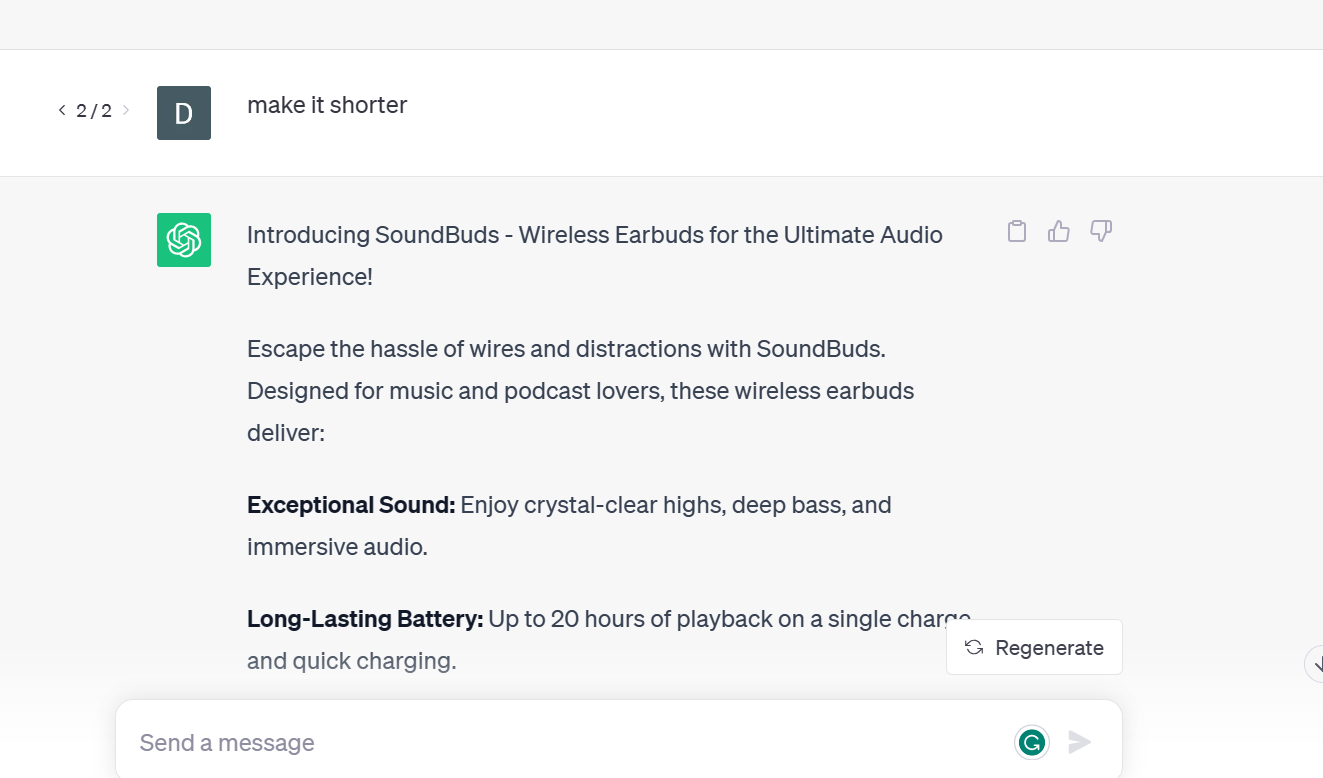Open the Grammarly icon in message box

tap(1032, 742)
